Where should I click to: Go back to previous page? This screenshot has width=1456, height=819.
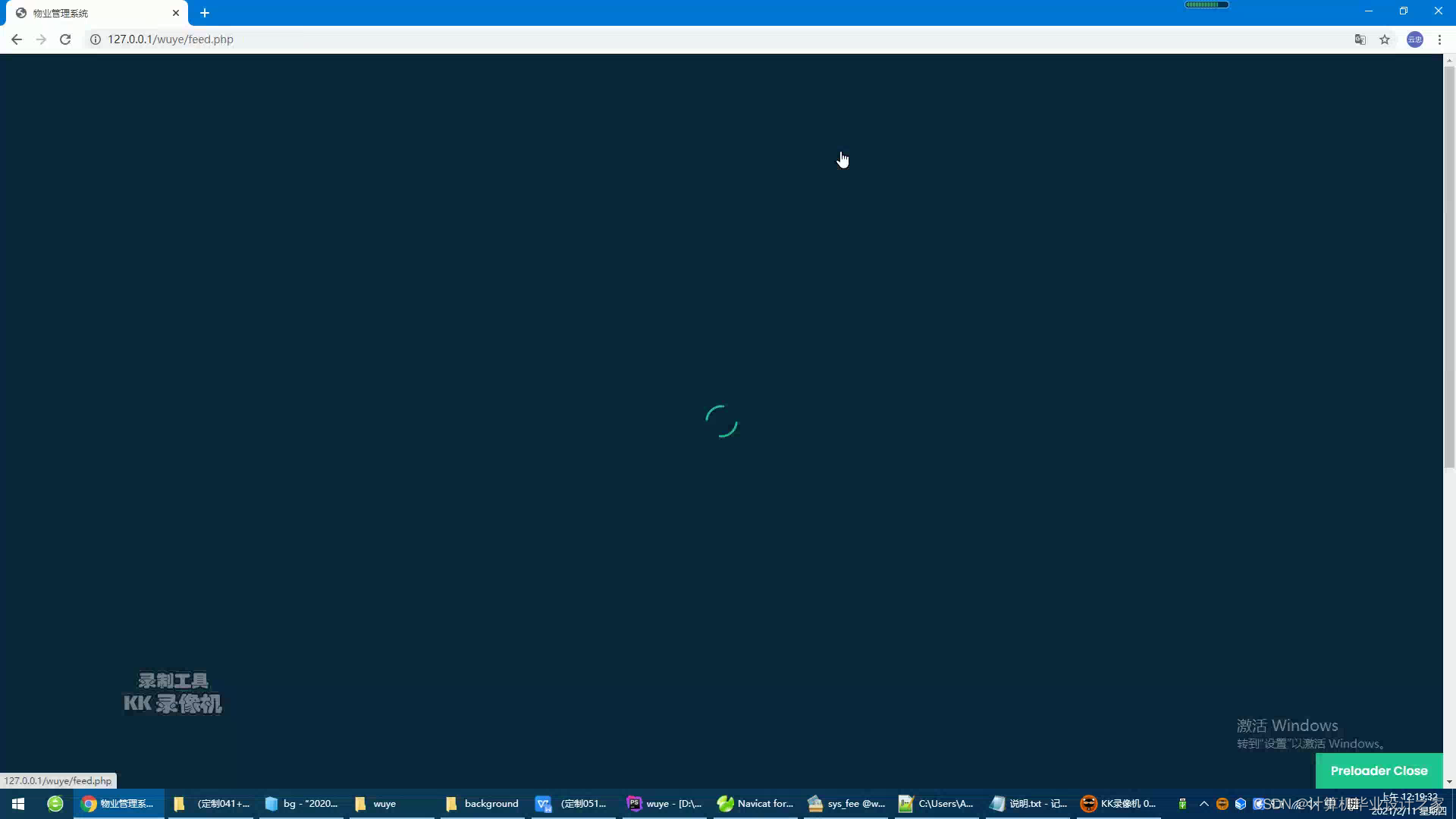point(17,39)
